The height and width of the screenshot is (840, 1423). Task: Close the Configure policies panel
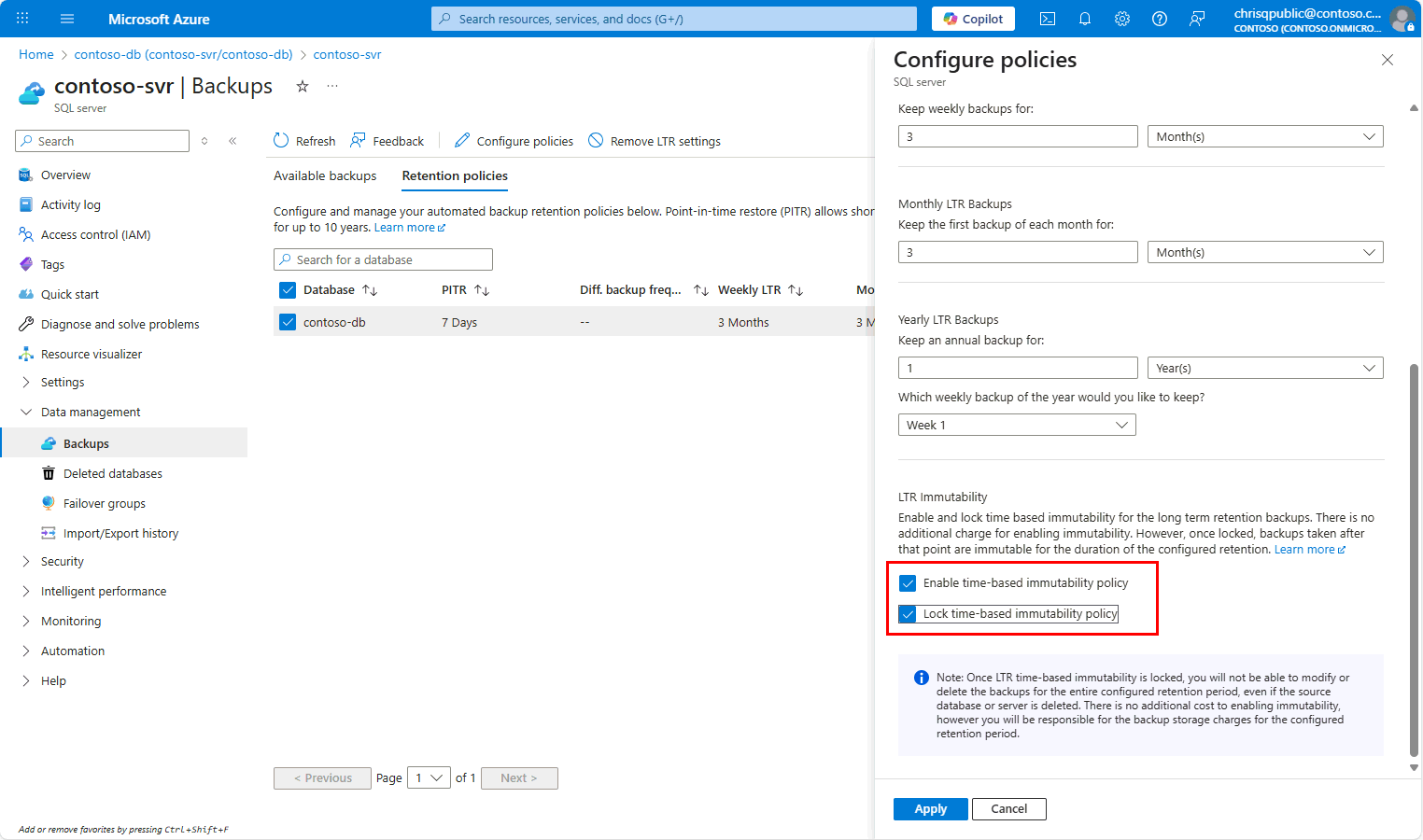click(x=1388, y=60)
